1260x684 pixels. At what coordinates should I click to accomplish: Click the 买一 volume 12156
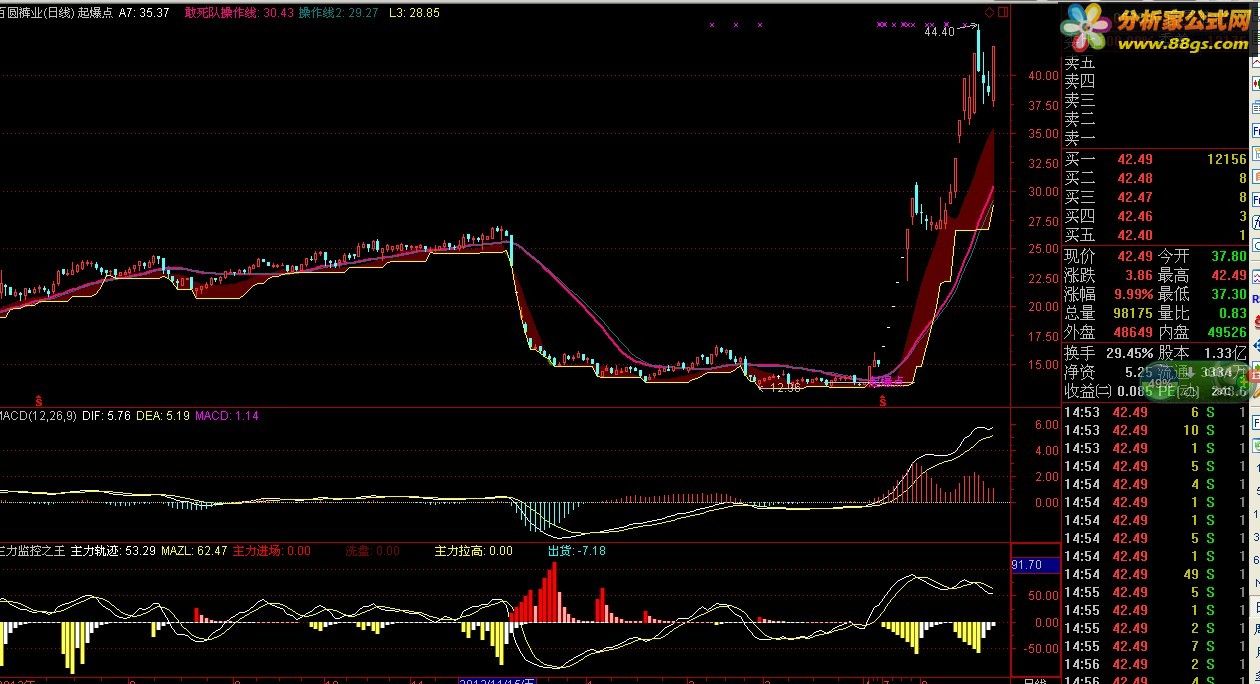[x=1226, y=159]
